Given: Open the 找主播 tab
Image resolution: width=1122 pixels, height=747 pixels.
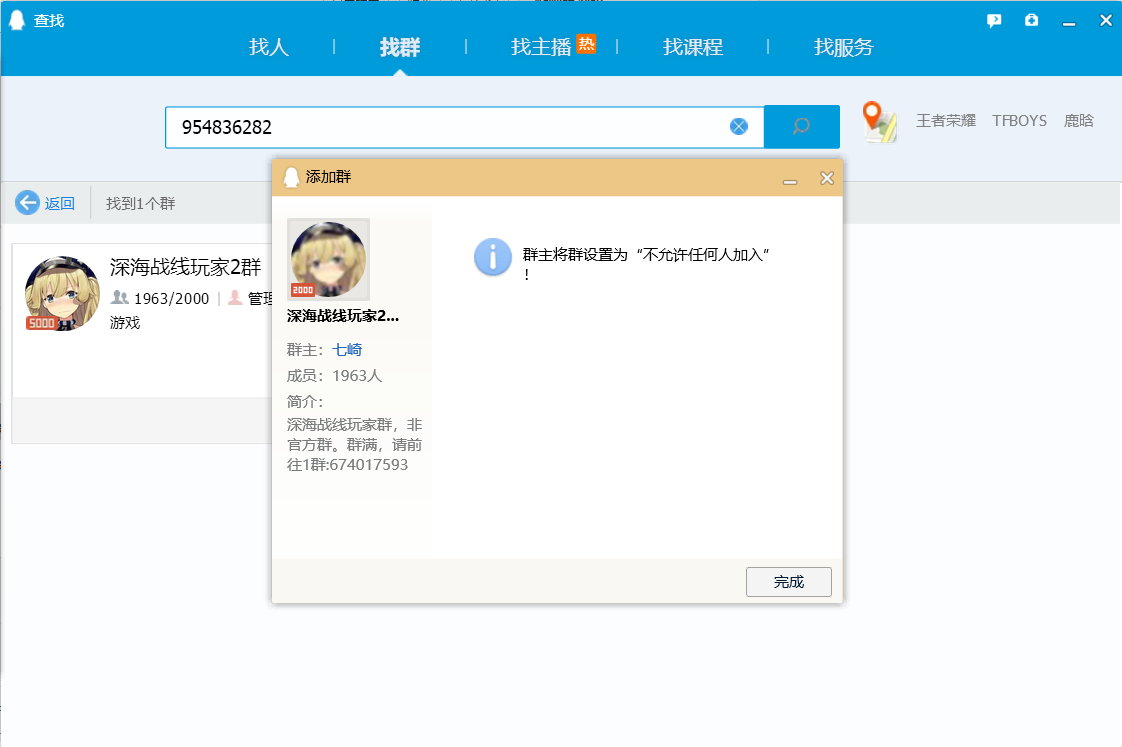Looking at the screenshot, I should (x=541, y=47).
